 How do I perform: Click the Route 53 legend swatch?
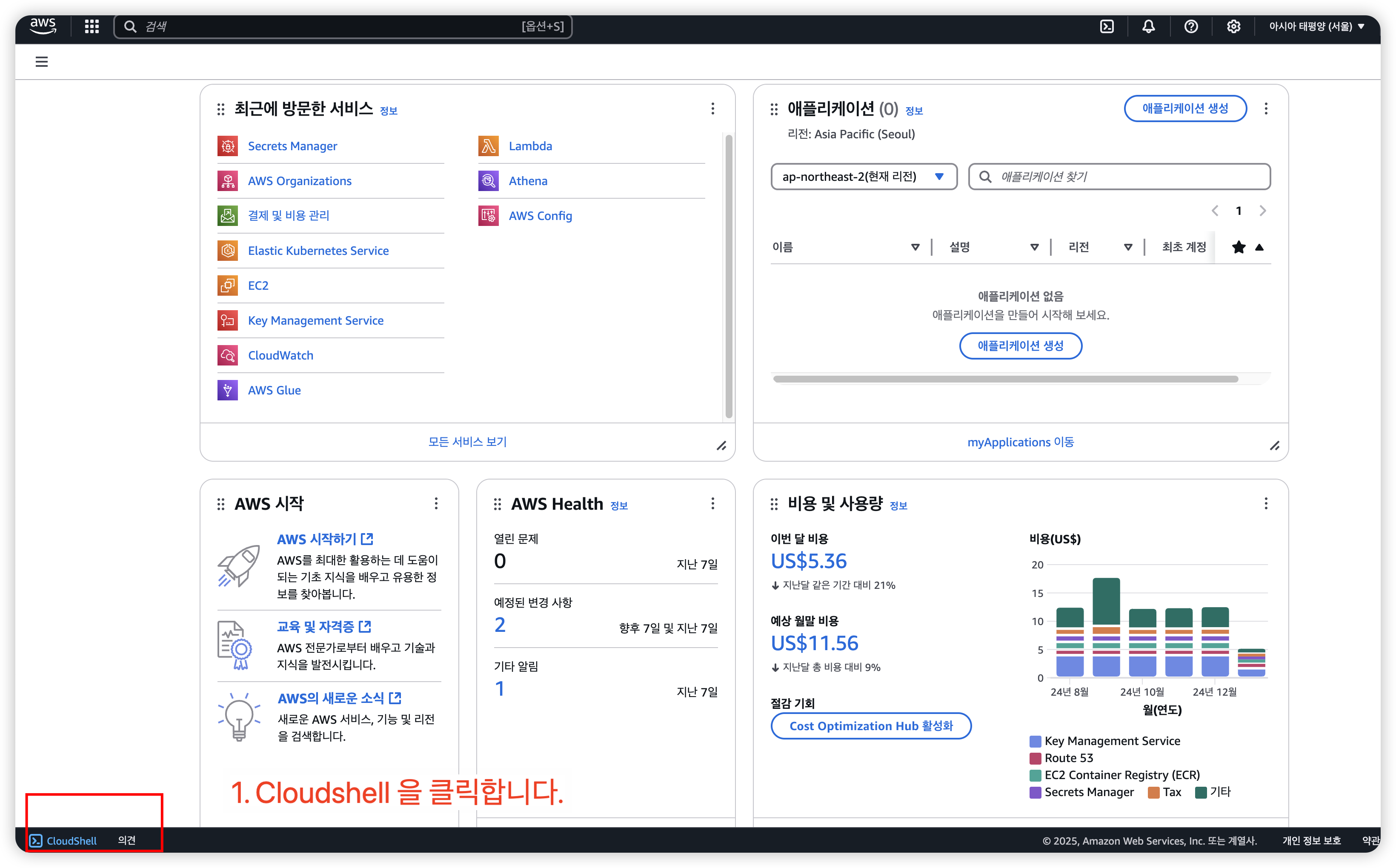(1036, 758)
